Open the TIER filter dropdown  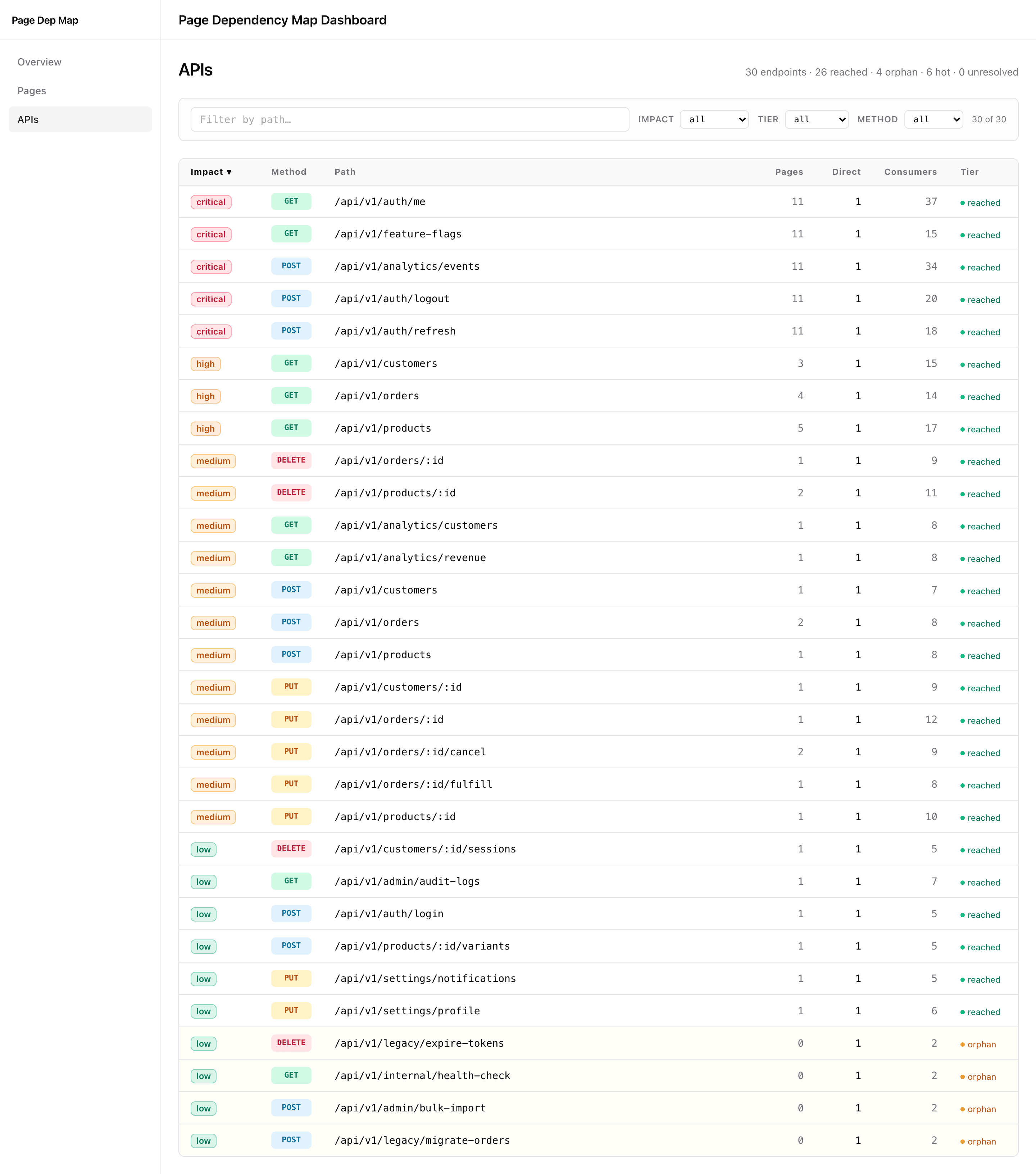816,119
